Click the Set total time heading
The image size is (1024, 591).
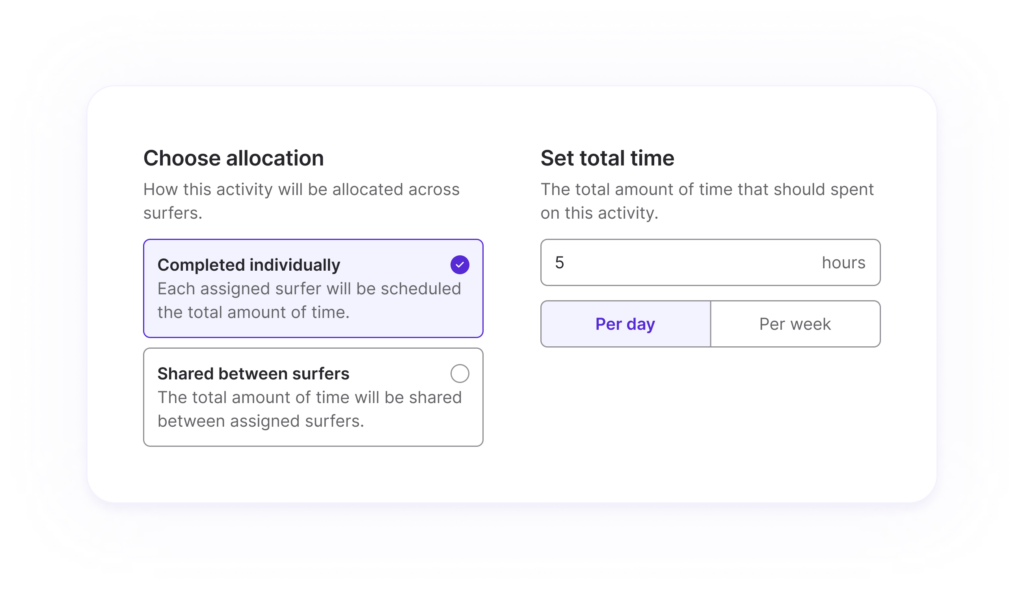tap(607, 158)
